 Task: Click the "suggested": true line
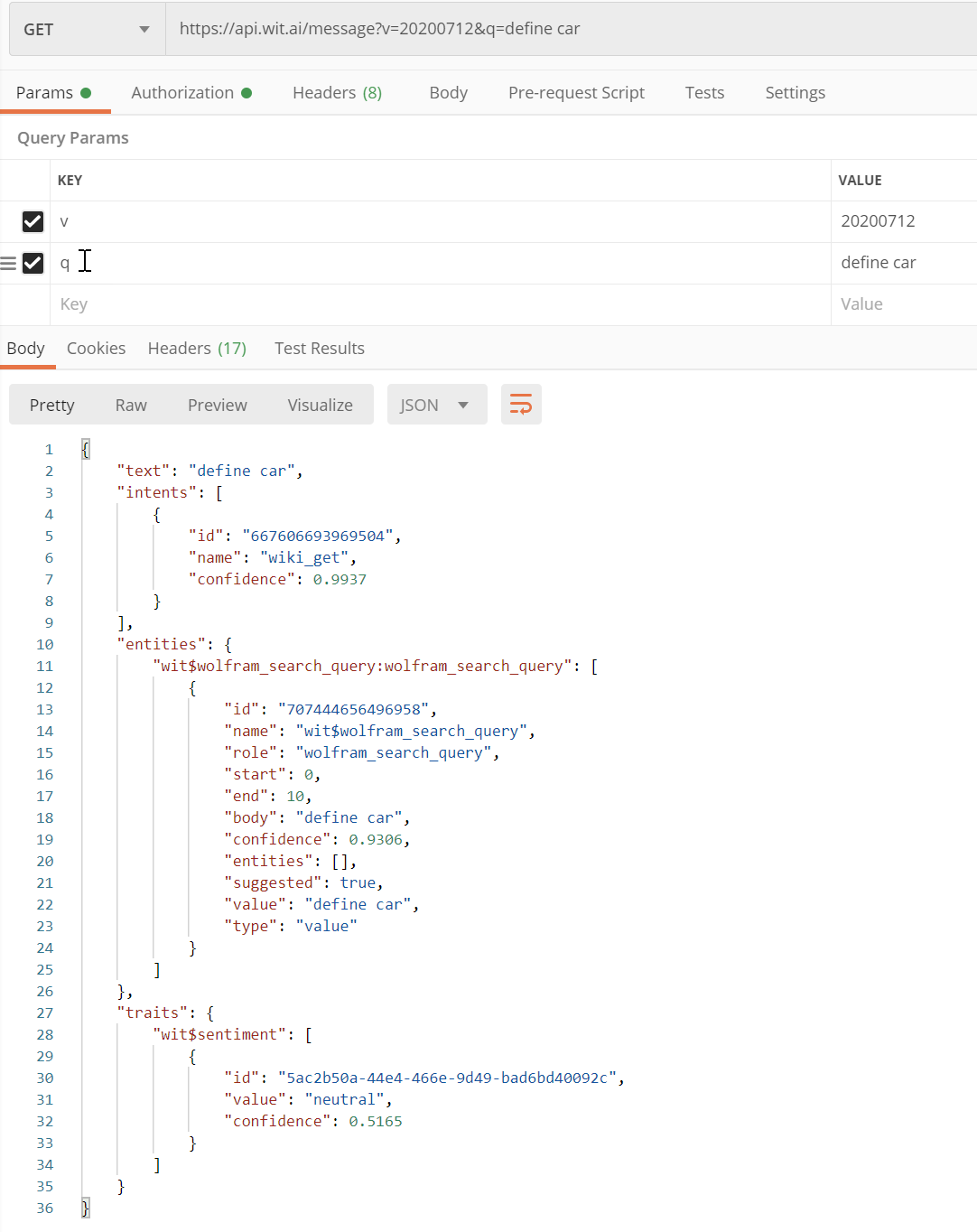[x=304, y=882]
